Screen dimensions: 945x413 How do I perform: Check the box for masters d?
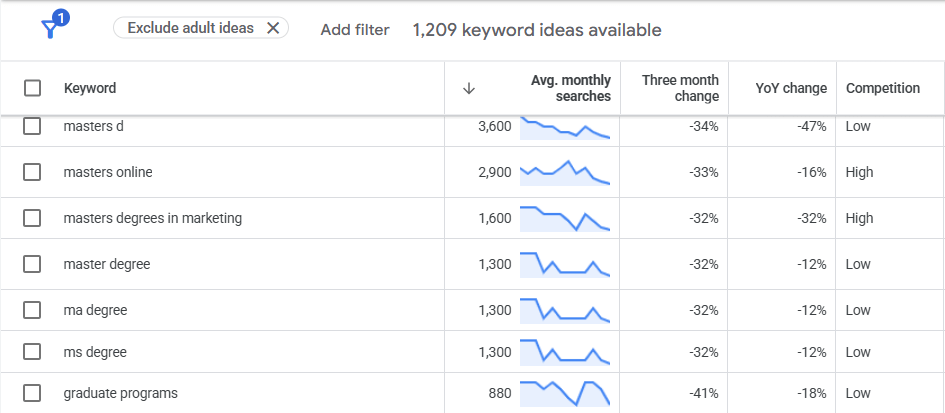(x=32, y=127)
